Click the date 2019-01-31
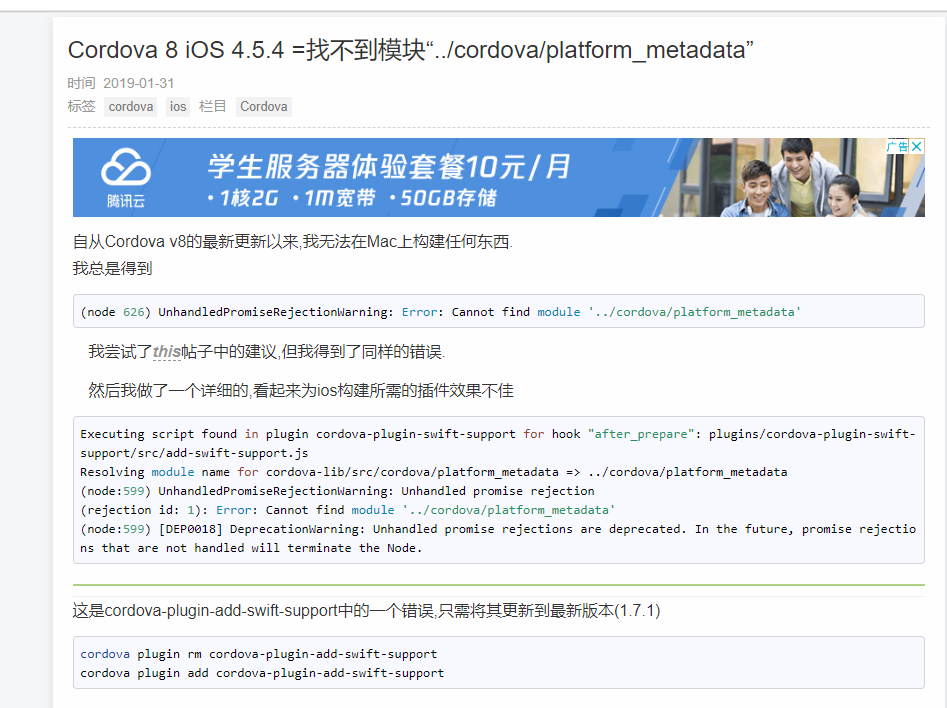The width and height of the screenshot is (947, 708). point(139,83)
